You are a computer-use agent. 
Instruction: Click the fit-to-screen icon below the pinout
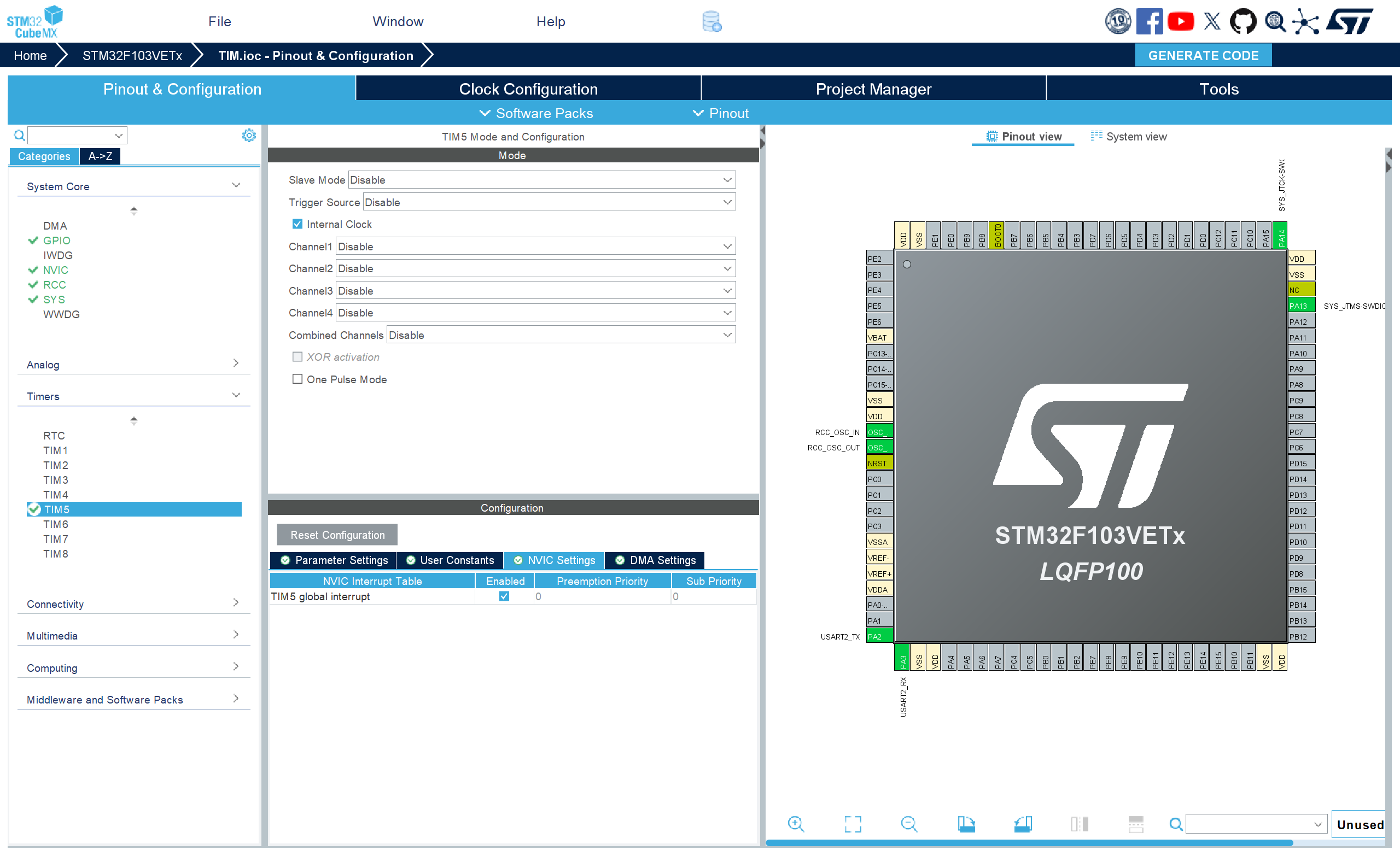852,824
